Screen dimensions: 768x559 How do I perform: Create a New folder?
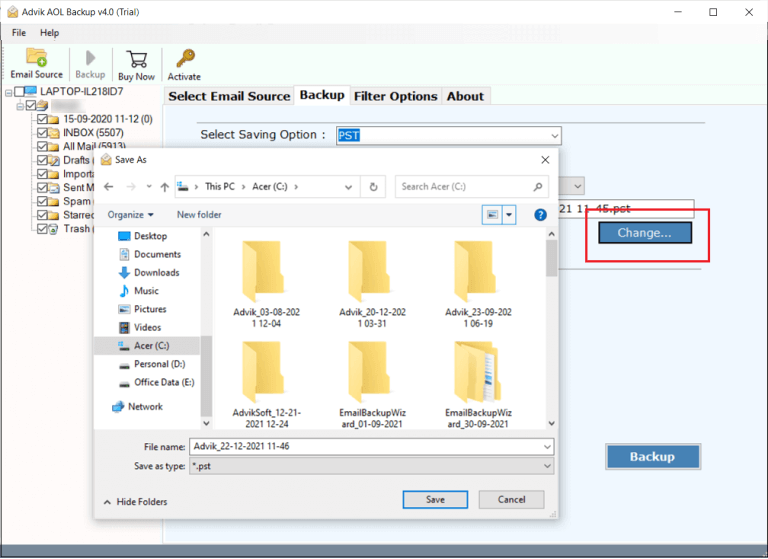click(199, 215)
